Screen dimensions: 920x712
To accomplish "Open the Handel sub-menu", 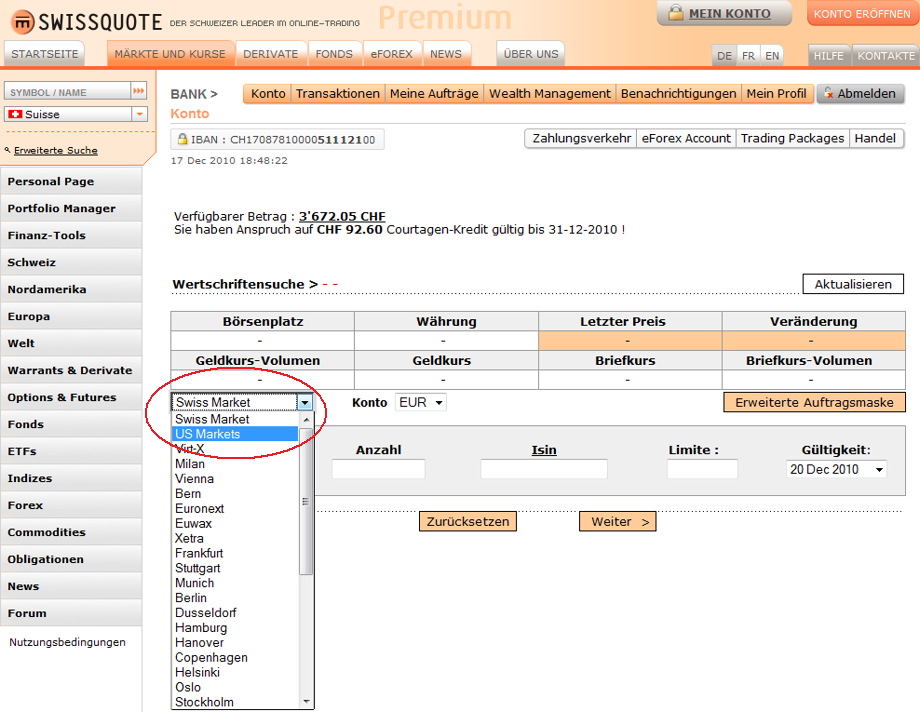I will click(x=875, y=139).
